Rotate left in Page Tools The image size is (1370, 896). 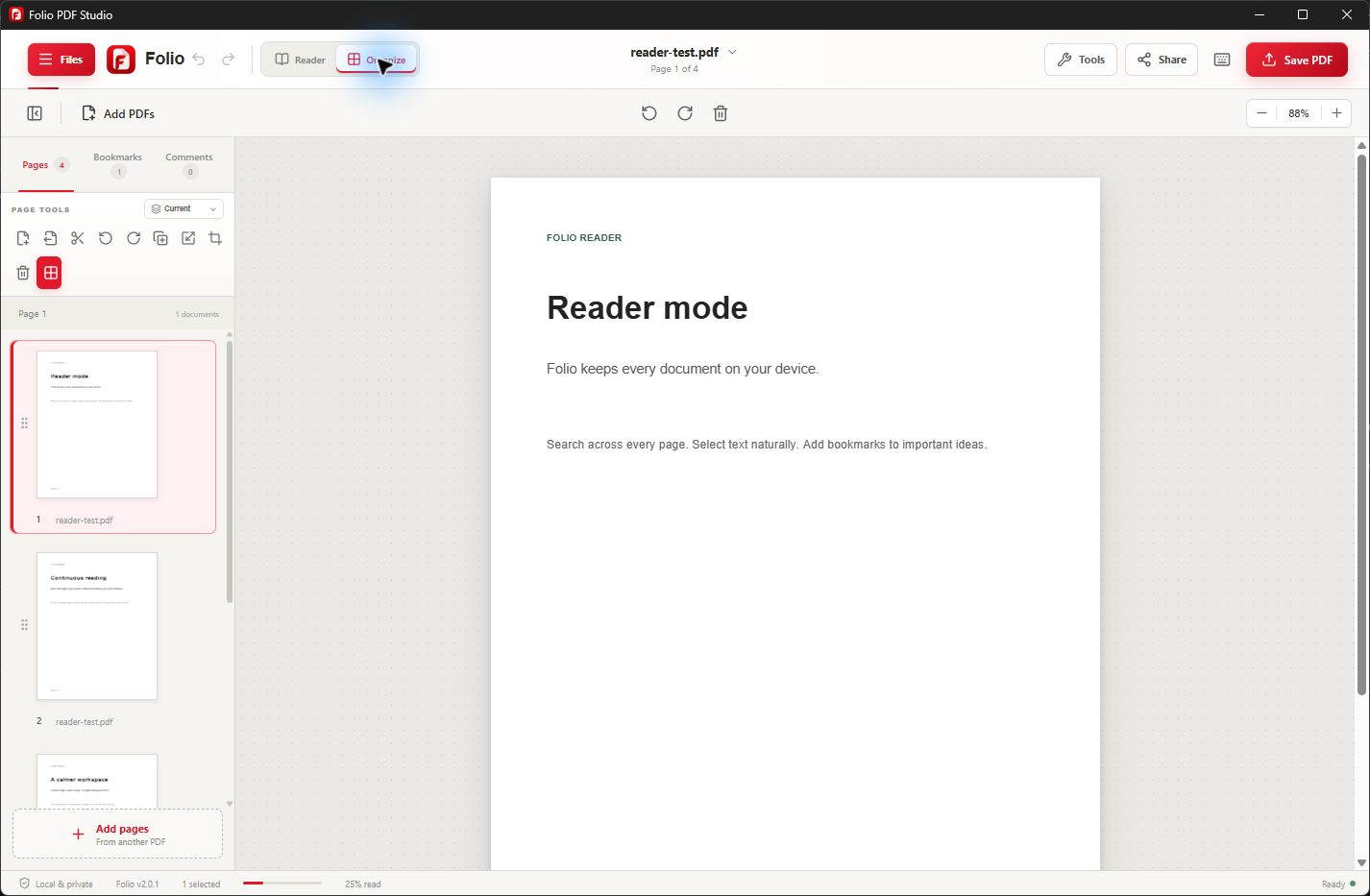point(106,238)
